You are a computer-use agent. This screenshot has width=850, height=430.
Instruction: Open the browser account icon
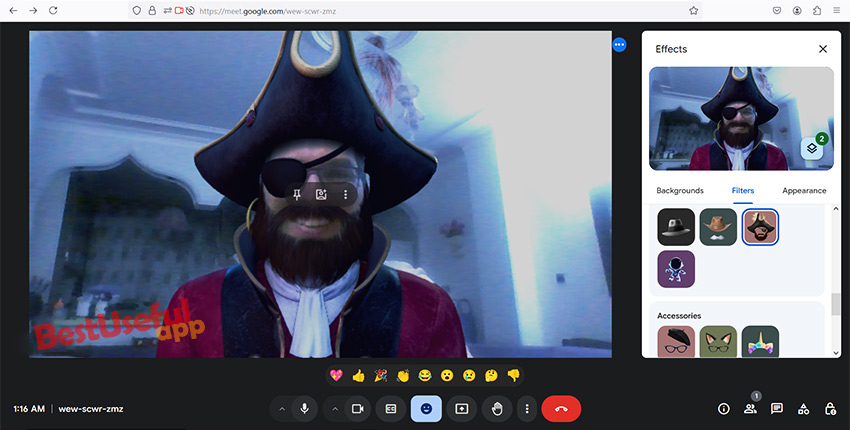tap(797, 10)
